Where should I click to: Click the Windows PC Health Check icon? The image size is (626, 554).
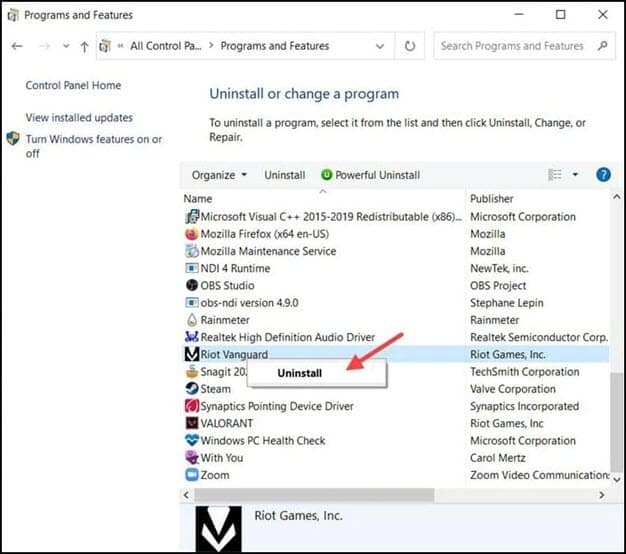(x=192, y=441)
